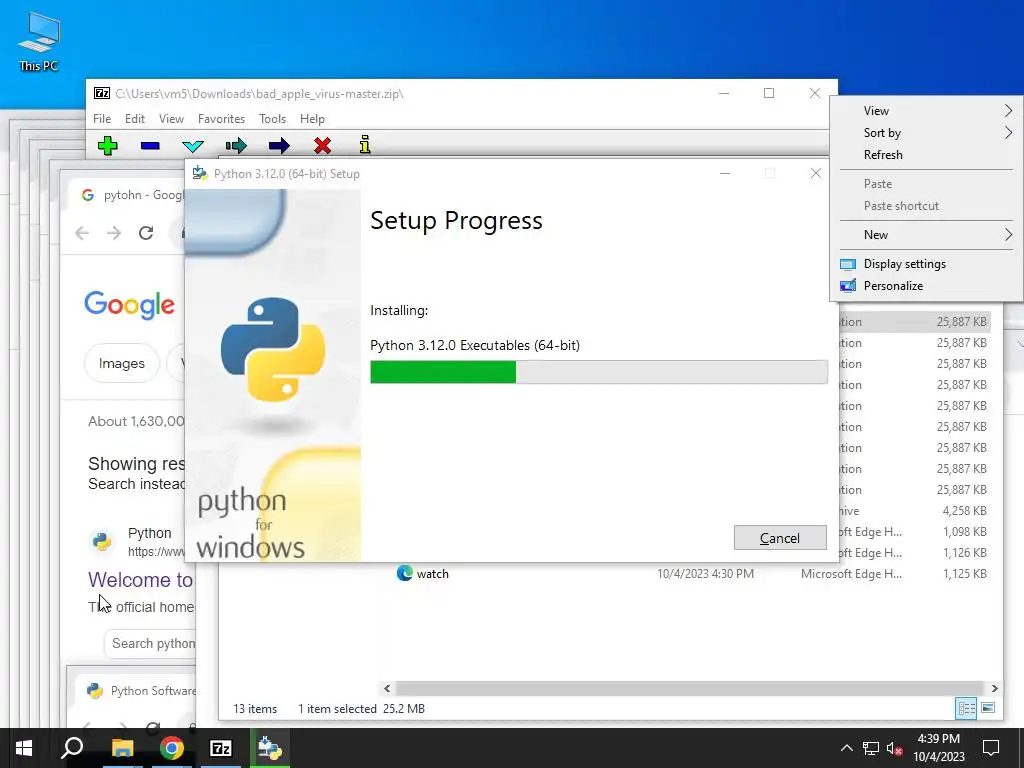The width and height of the screenshot is (1024, 768).
Task: Click the Search python.org field
Action: coord(151,644)
